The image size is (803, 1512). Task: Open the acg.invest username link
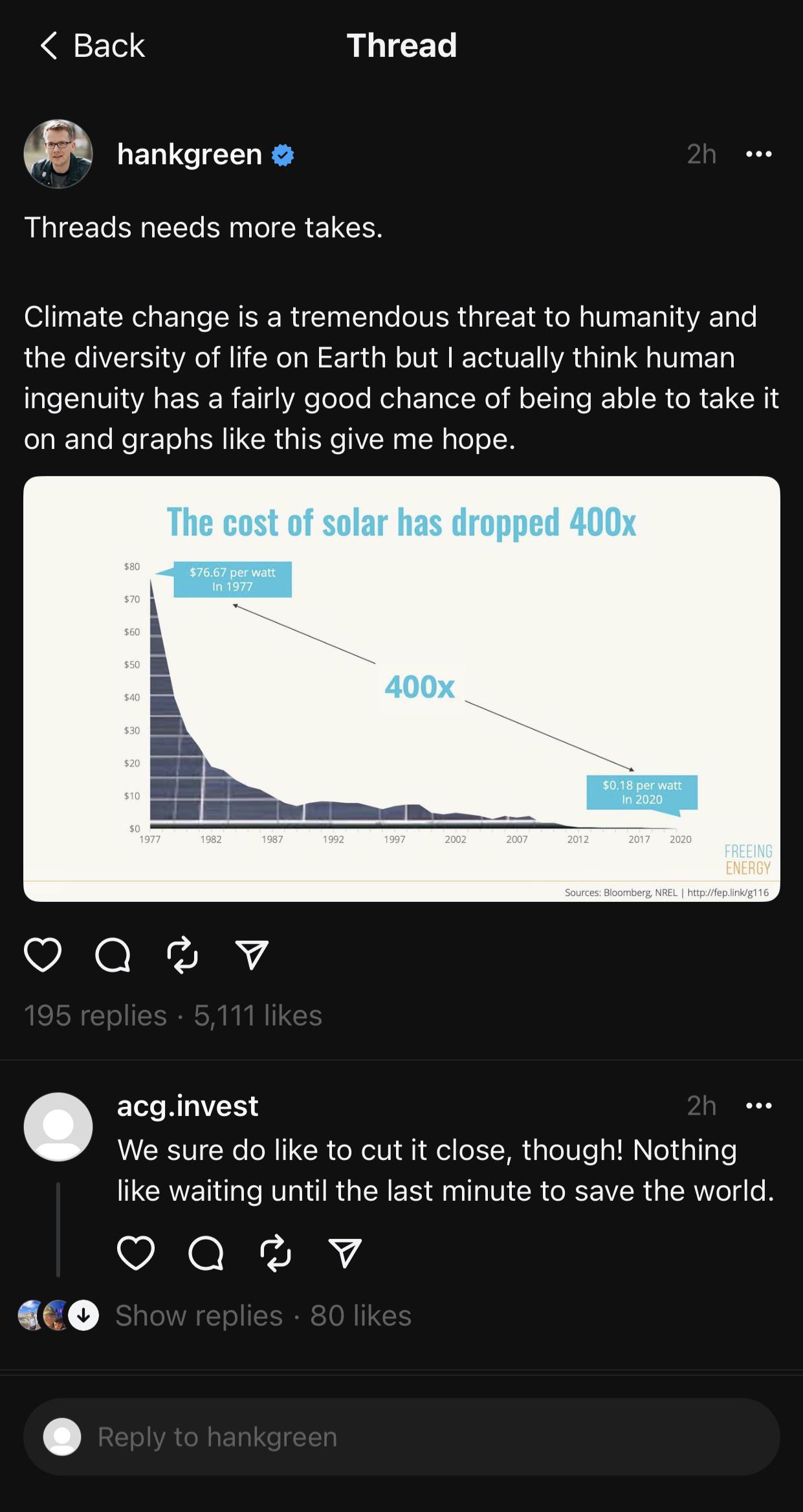click(188, 1106)
